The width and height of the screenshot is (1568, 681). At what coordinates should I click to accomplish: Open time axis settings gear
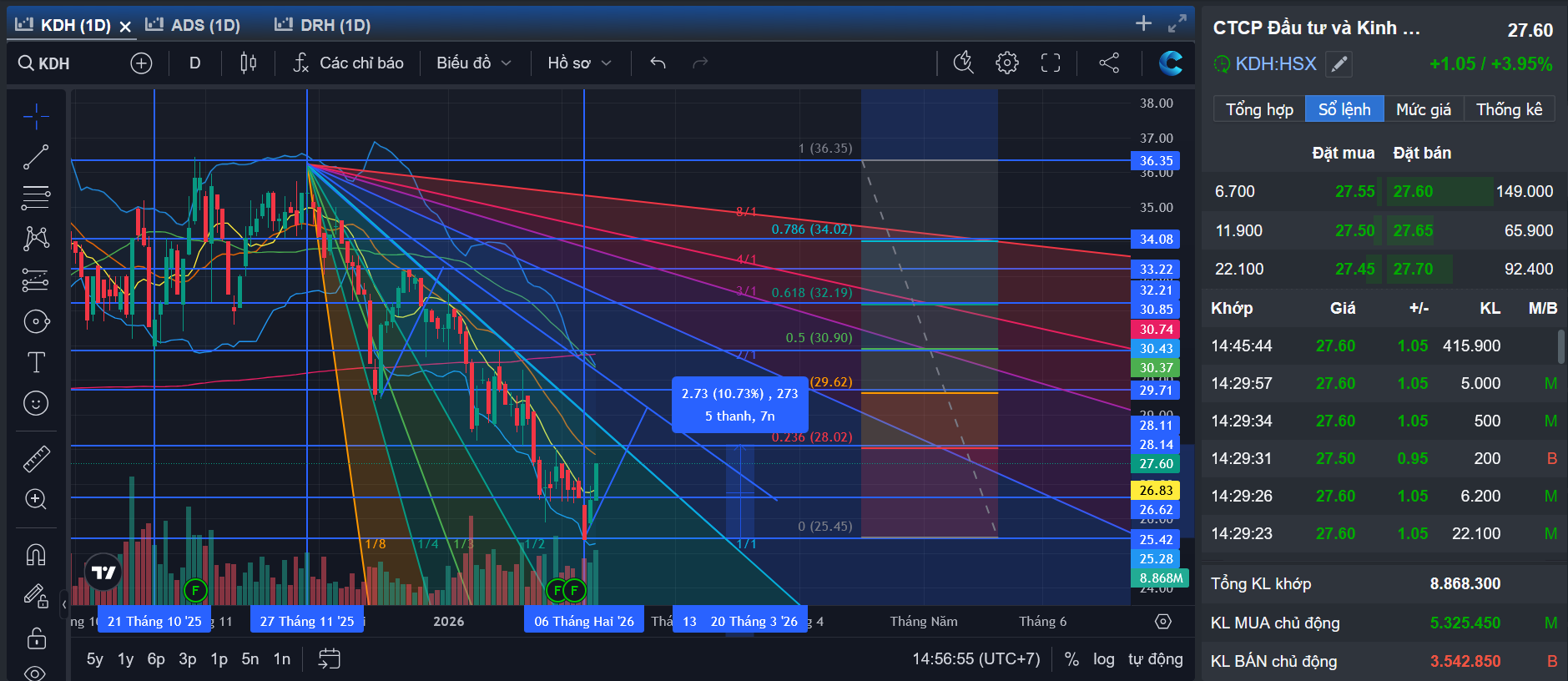tap(1163, 622)
